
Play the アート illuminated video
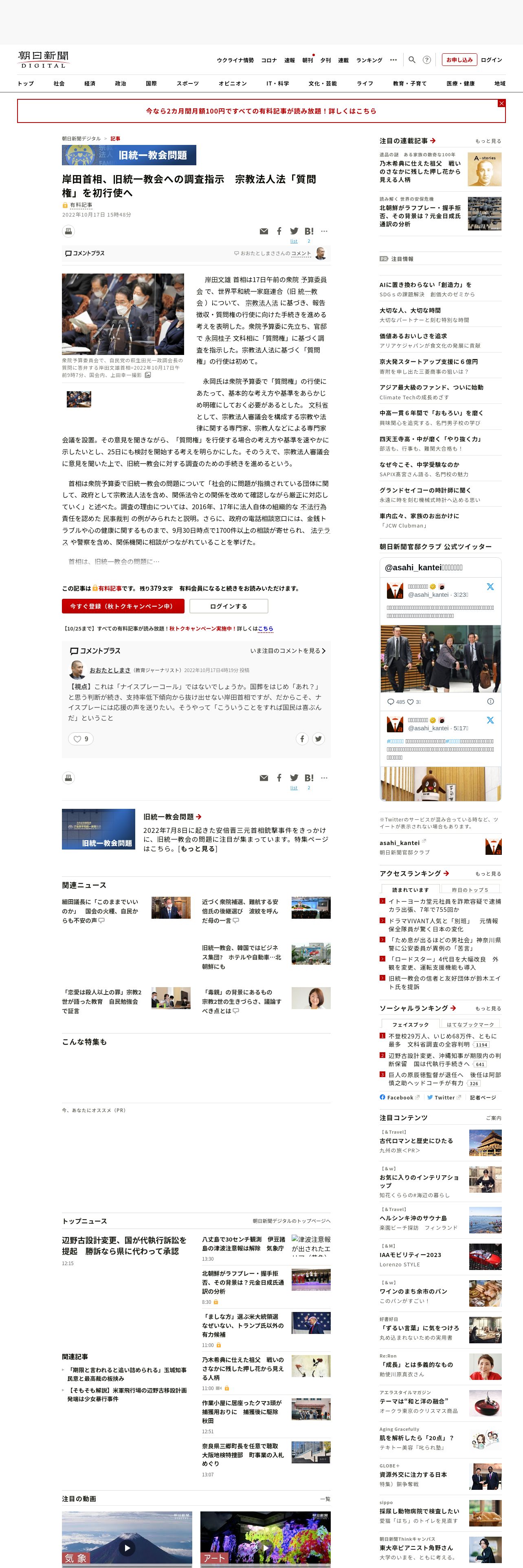click(266, 1548)
